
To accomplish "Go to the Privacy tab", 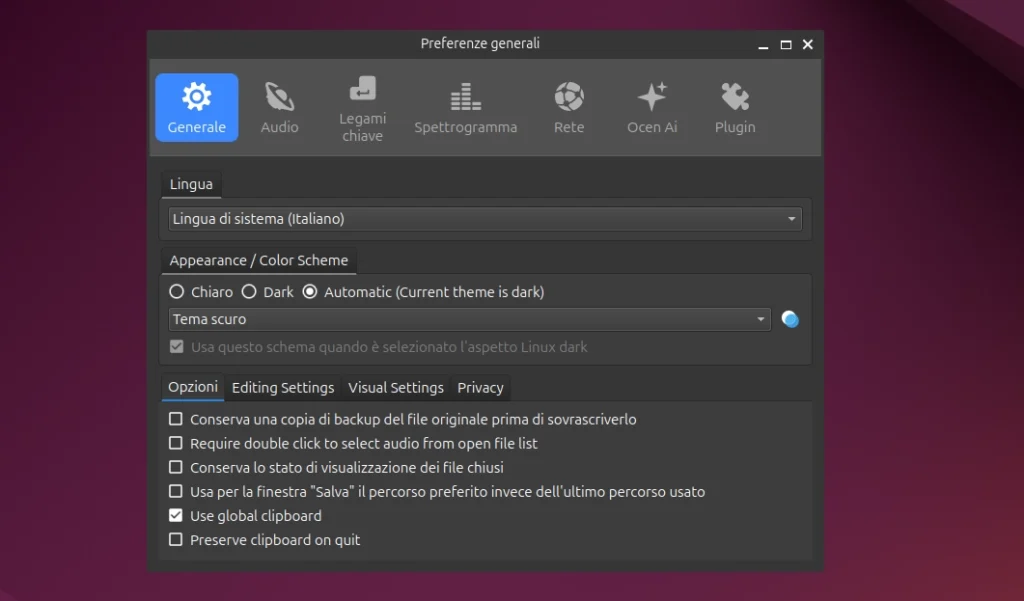I will click(x=480, y=388).
